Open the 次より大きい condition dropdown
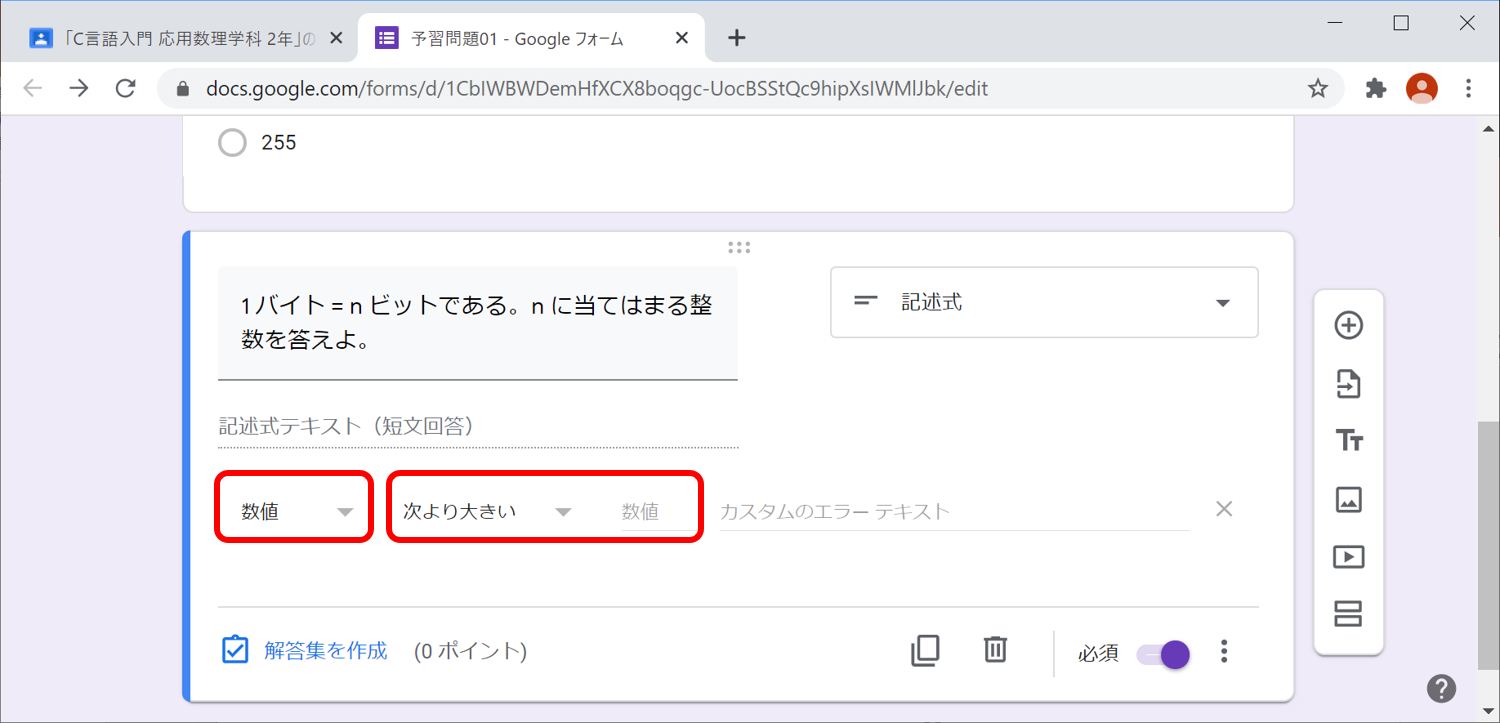The width and height of the screenshot is (1500, 723). (487, 511)
